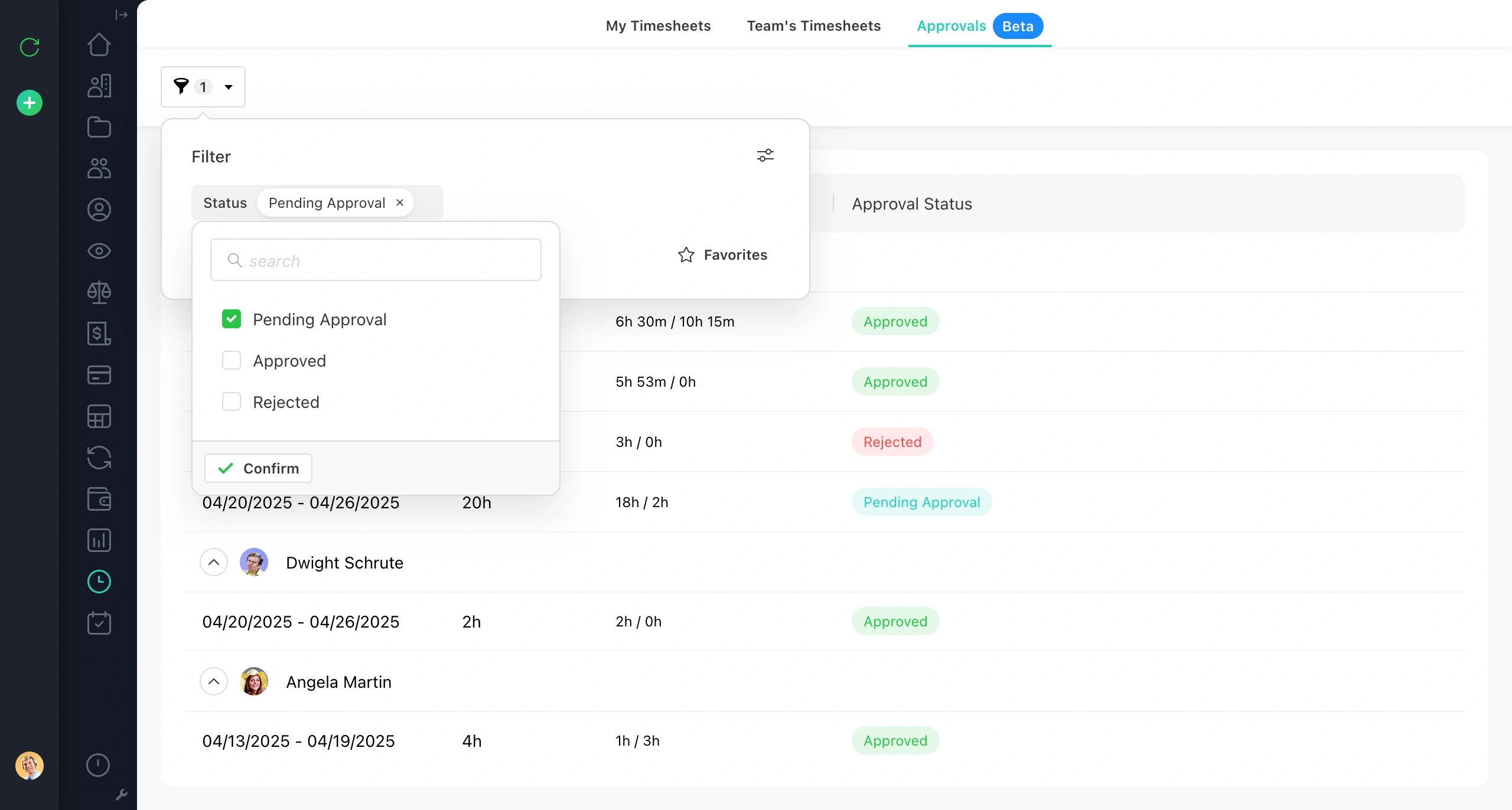Uncheck the Pending Approval checkbox
This screenshot has height=810, width=1512.
[x=231, y=319]
